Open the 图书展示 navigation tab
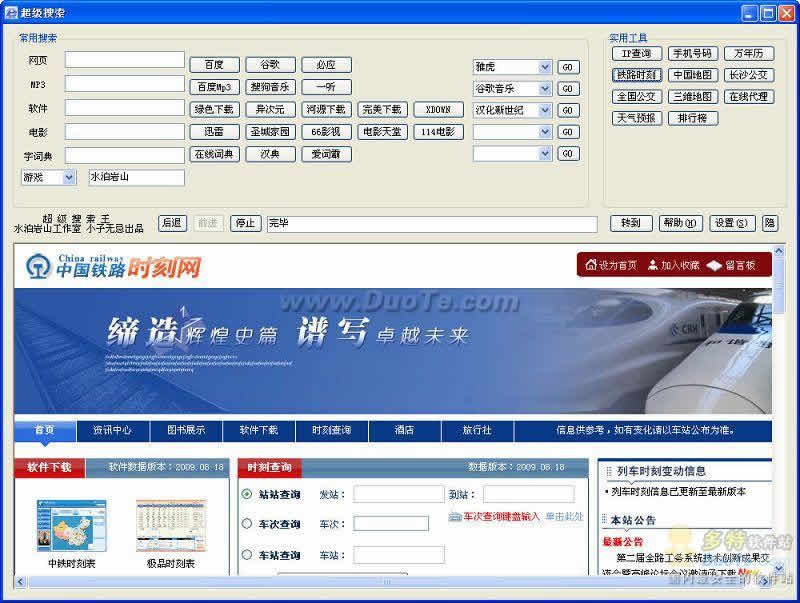The width and height of the screenshot is (800, 603). pos(186,430)
